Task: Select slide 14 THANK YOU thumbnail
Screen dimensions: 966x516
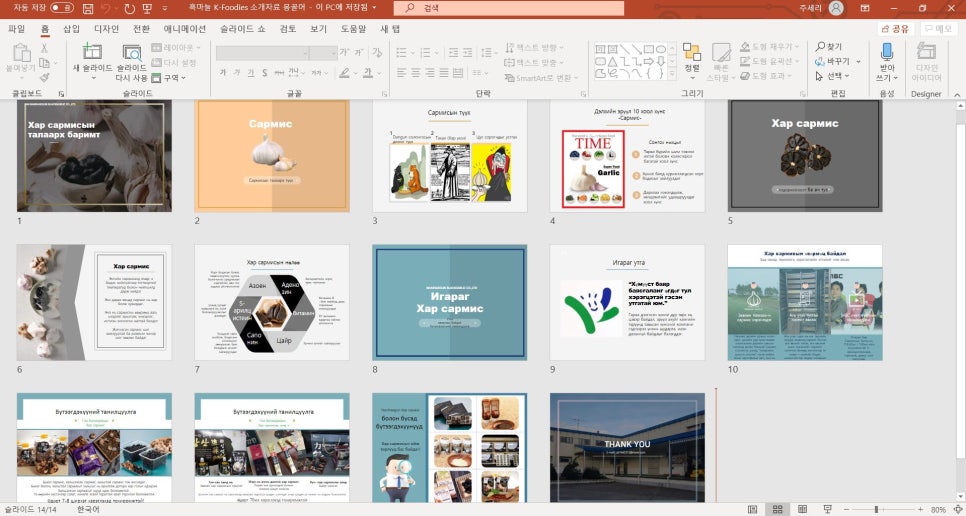Action: pyautogui.click(x=627, y=448)
